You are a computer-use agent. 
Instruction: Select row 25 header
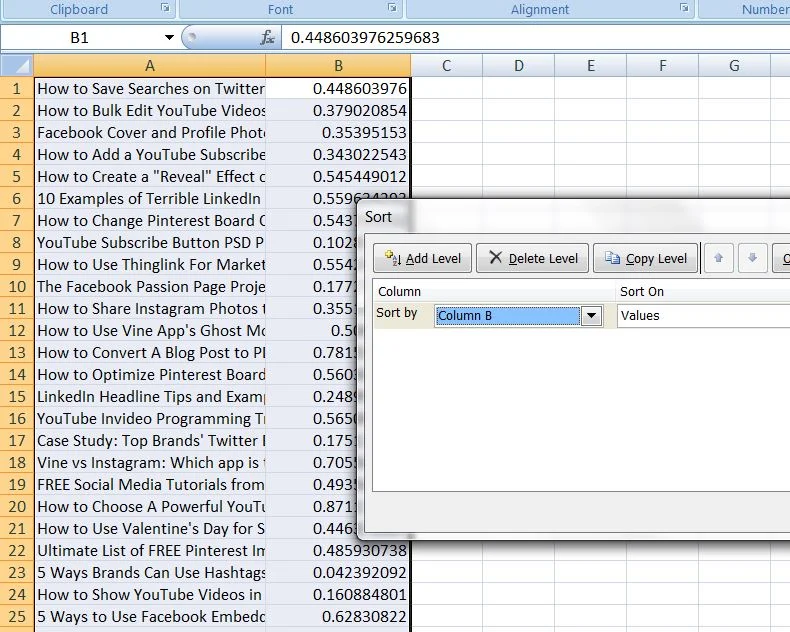pyautogui.click(x=17, y=616)
